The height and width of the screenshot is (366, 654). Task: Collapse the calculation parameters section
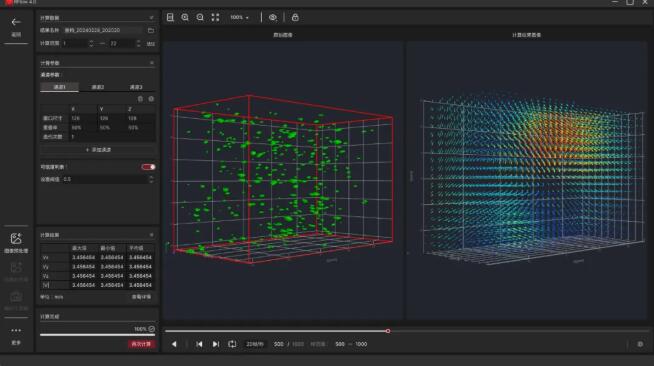tap(152, 63)
